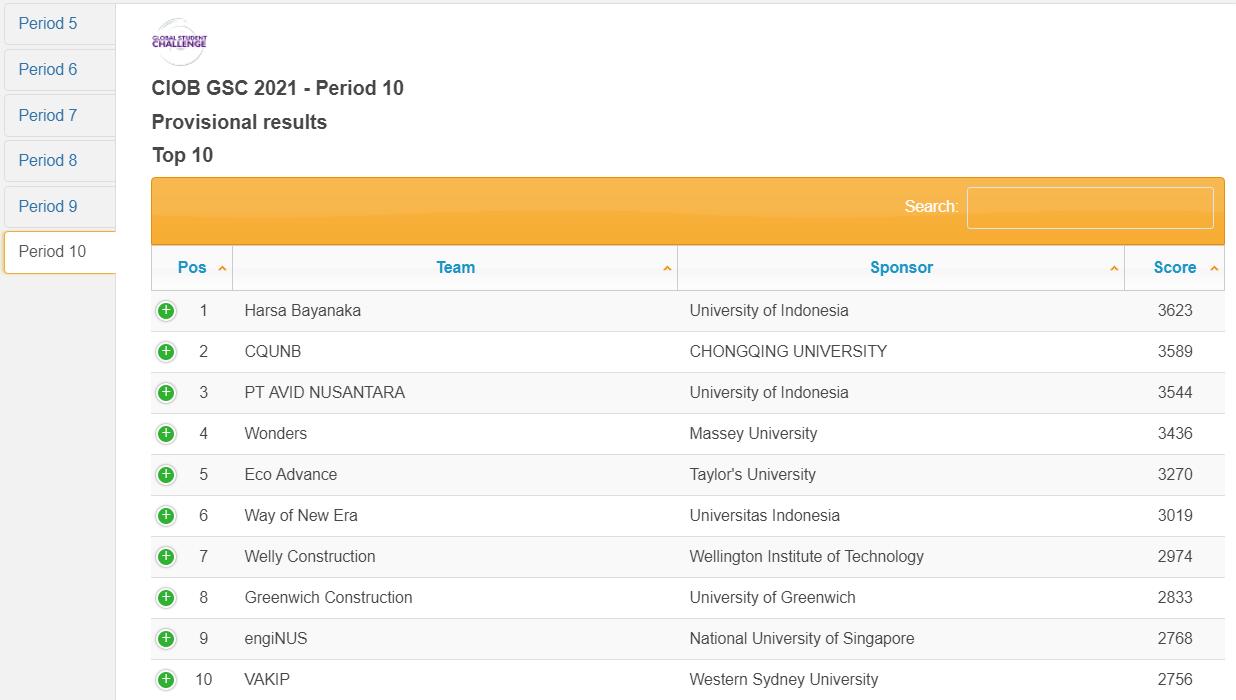Viewport: 1236px width, 700px height.
Task: Click green plus icon beside Welly Construction
Action: point(166,557)
